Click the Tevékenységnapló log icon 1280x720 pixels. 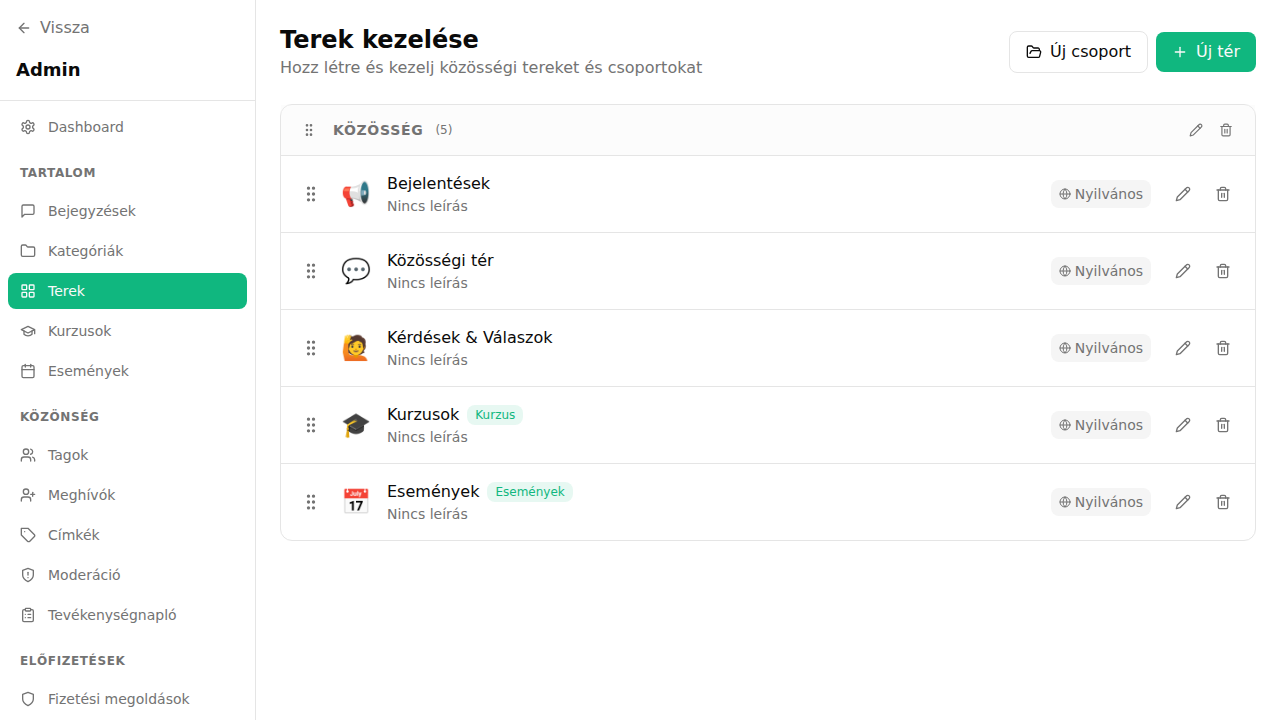click(x=28, y=614)
